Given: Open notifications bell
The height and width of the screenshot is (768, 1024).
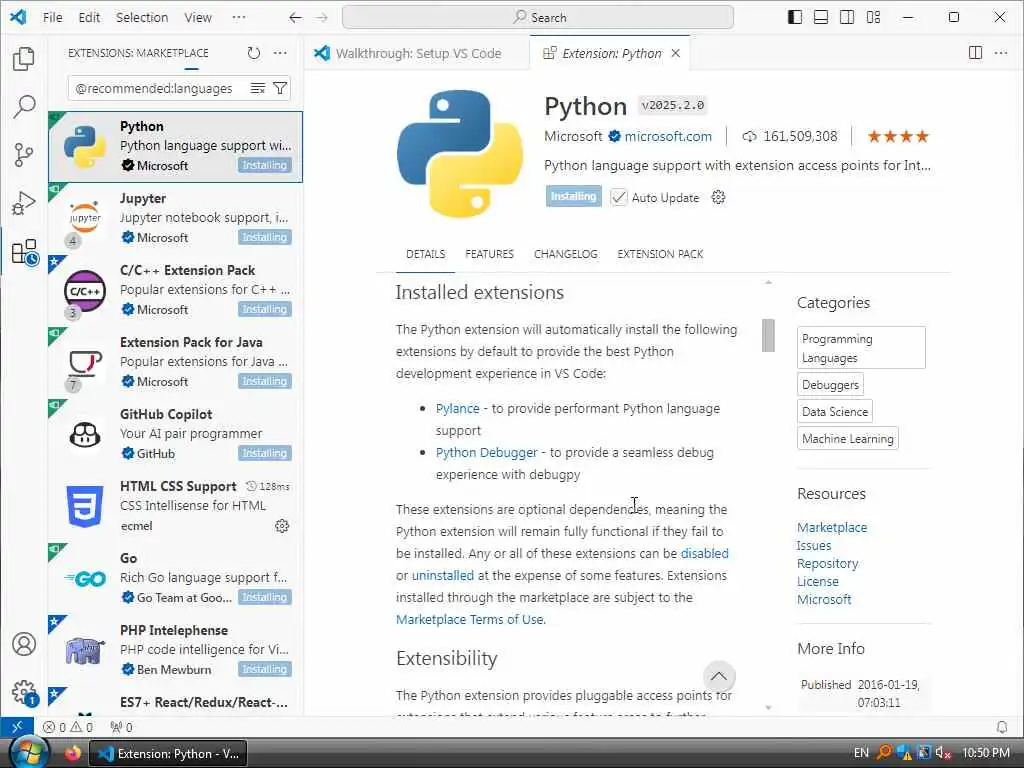Looking at the screenshot, I should 1001,727.
